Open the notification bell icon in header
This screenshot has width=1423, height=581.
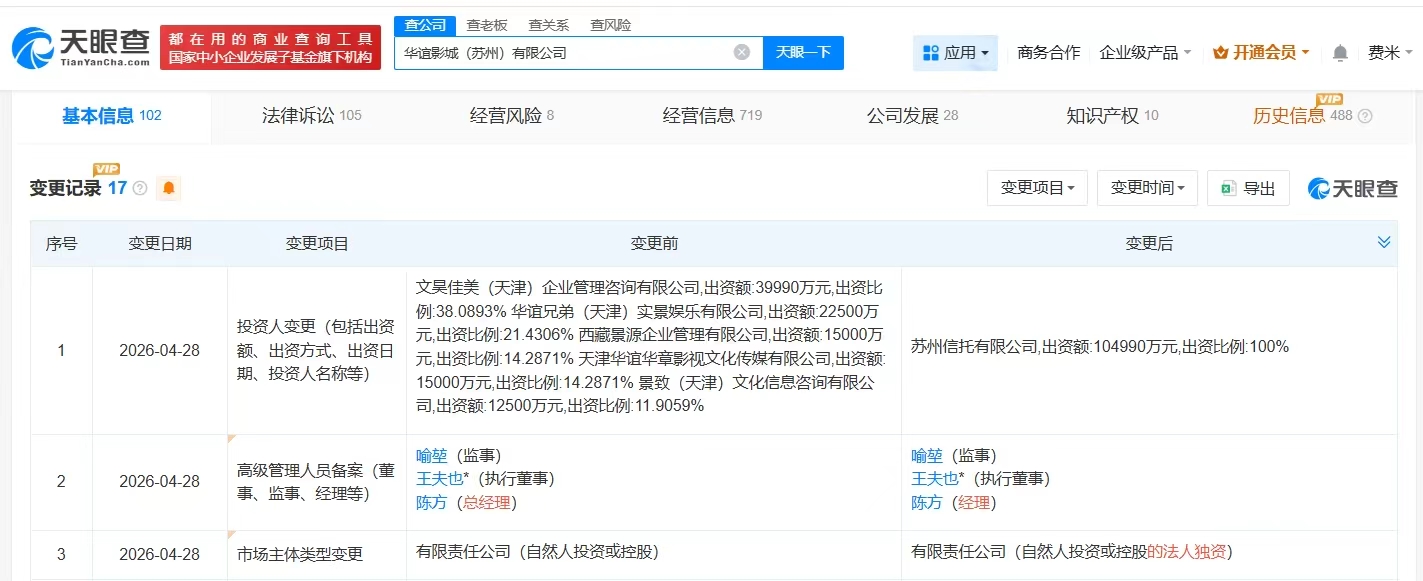pos(1340,53)
